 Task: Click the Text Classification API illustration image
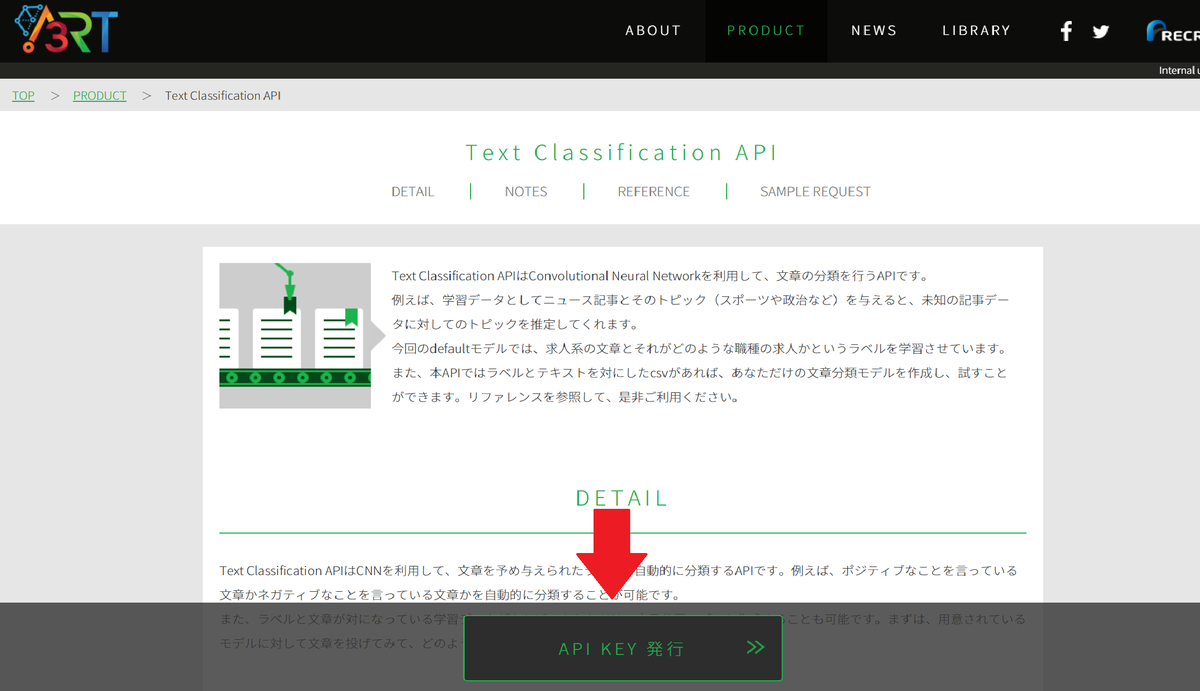click(295, 335)
